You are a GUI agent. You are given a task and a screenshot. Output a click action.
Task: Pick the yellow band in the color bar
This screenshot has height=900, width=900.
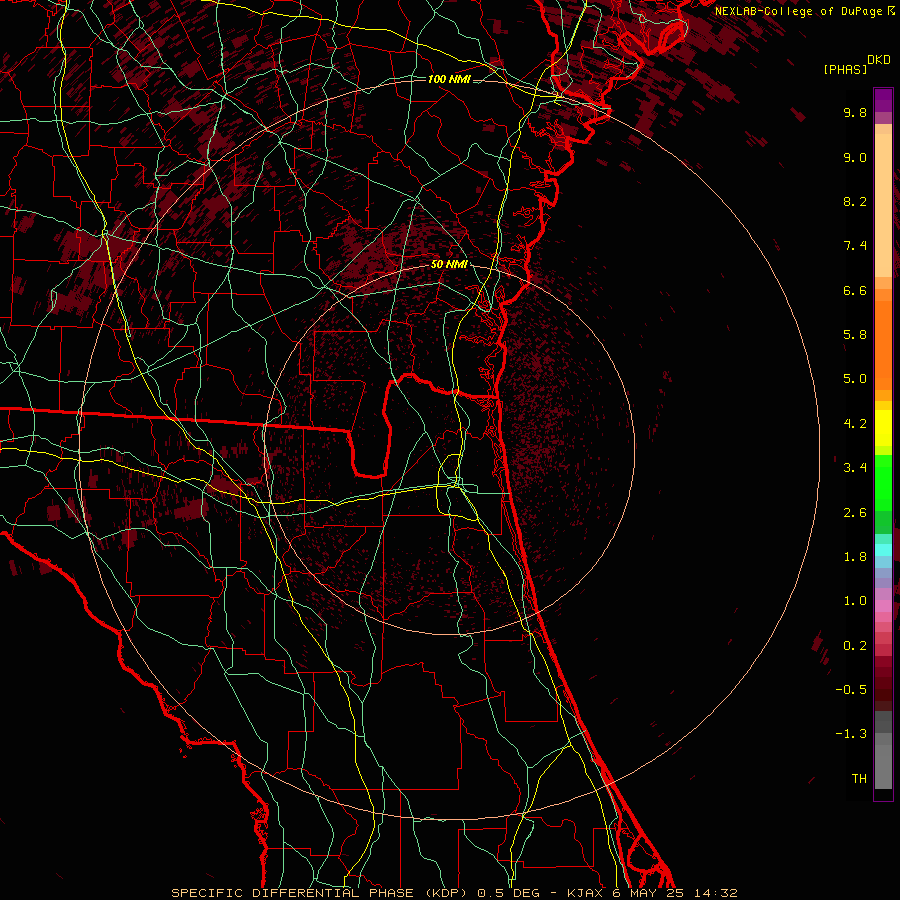883,428
